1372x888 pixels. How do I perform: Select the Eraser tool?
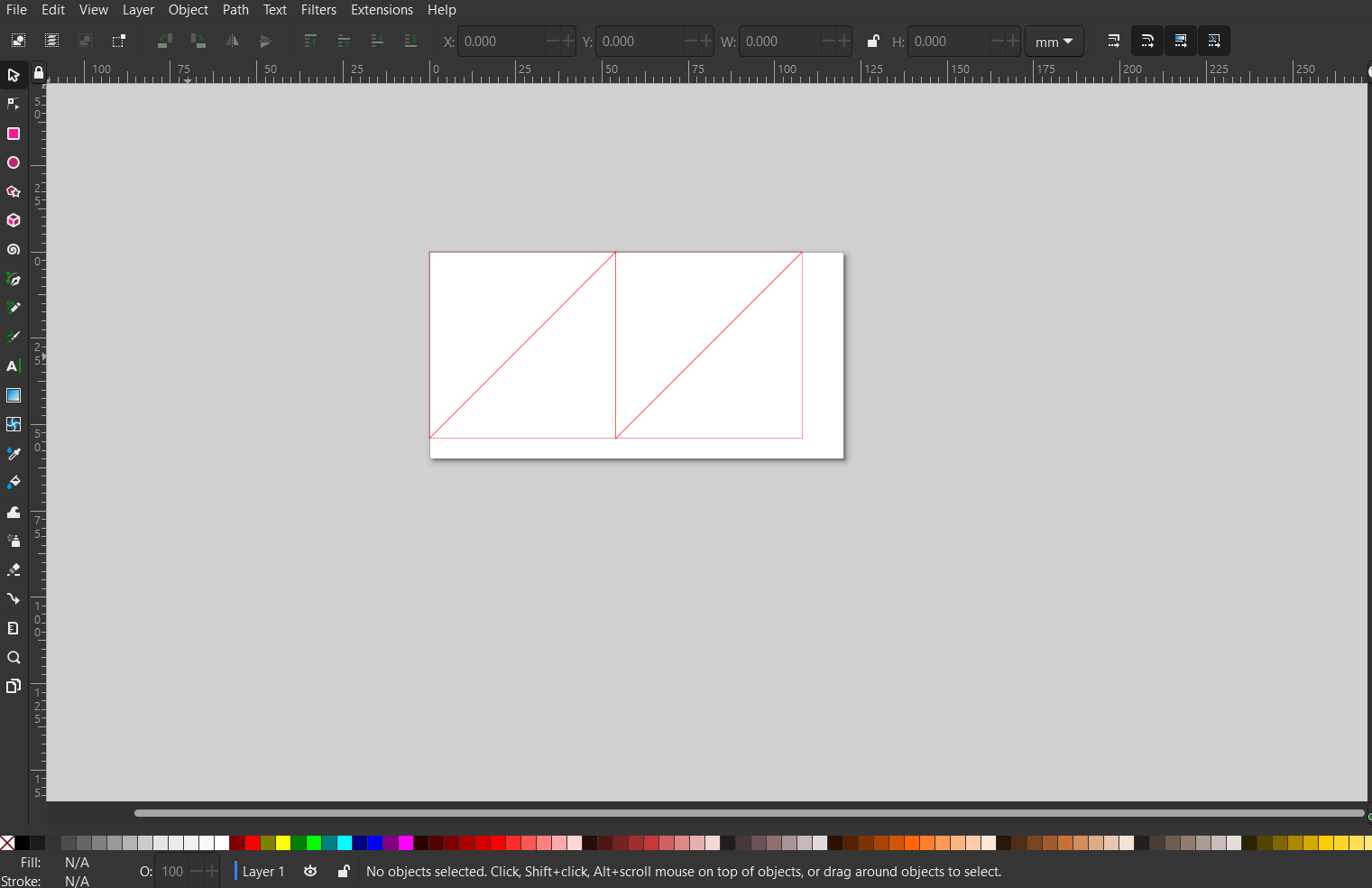click(x=14, y=569)
